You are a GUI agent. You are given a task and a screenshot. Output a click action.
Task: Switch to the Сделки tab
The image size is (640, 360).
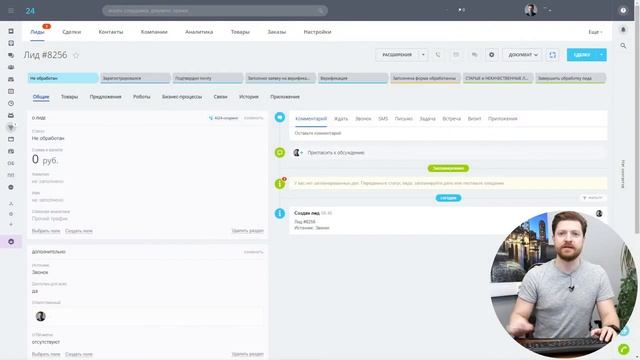coord(72,32)
